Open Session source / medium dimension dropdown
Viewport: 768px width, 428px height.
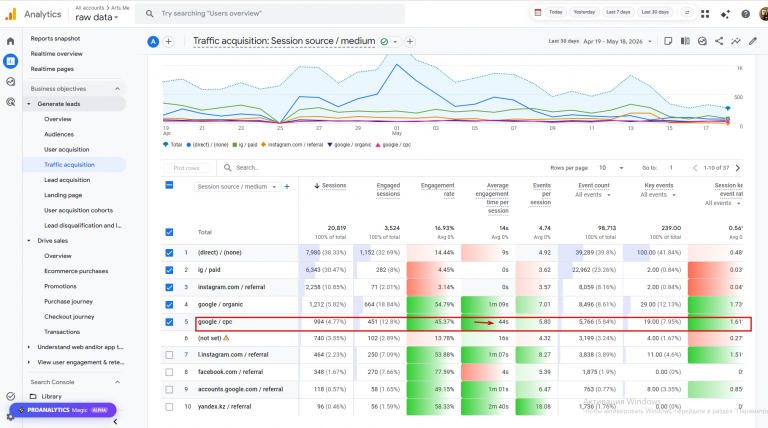click(x=237, y=187)
